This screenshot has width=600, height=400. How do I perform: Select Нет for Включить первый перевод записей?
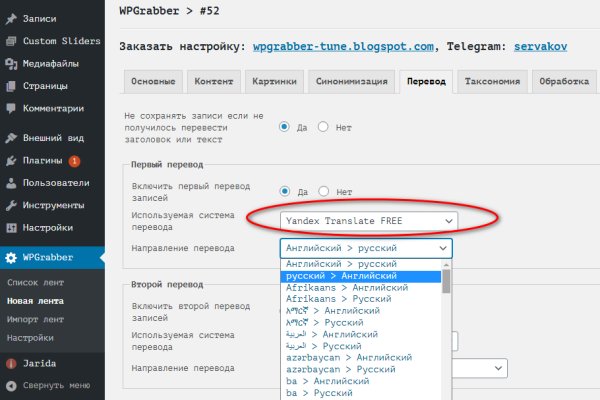pos(324,191)
